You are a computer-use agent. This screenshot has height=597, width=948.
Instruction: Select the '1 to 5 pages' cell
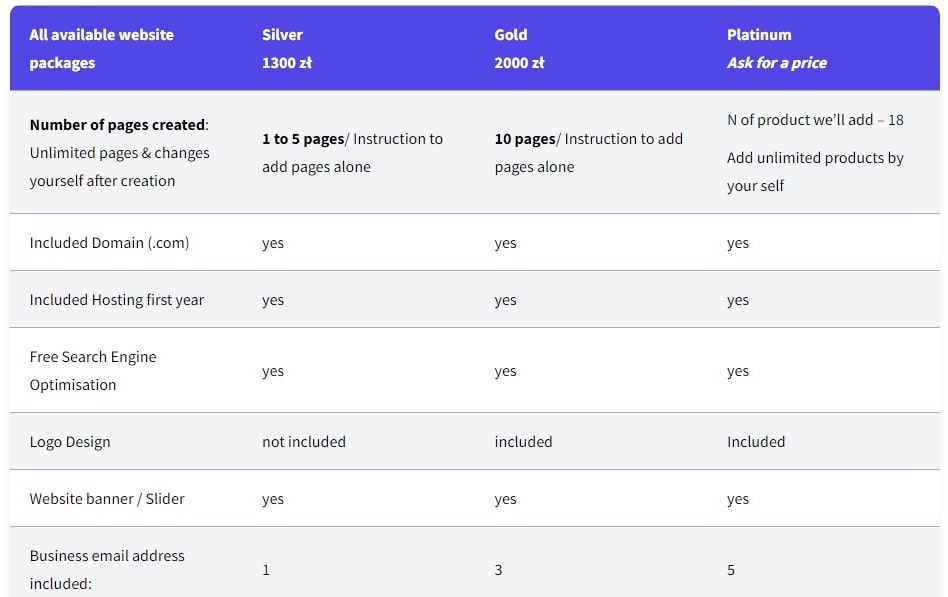click(352, 152)
